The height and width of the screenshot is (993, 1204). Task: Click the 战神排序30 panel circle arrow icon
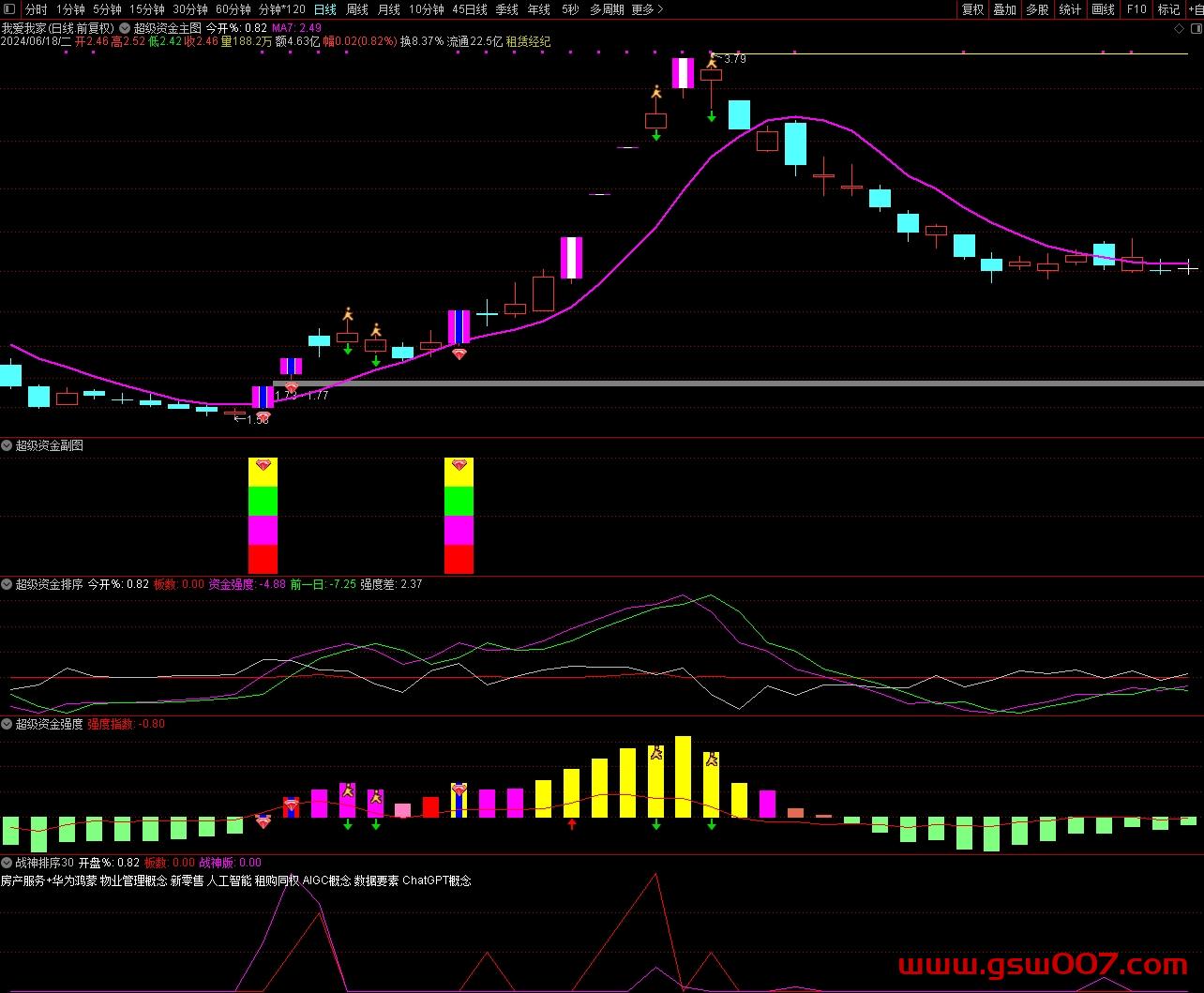pyautogui.click(x=8, y=863)
